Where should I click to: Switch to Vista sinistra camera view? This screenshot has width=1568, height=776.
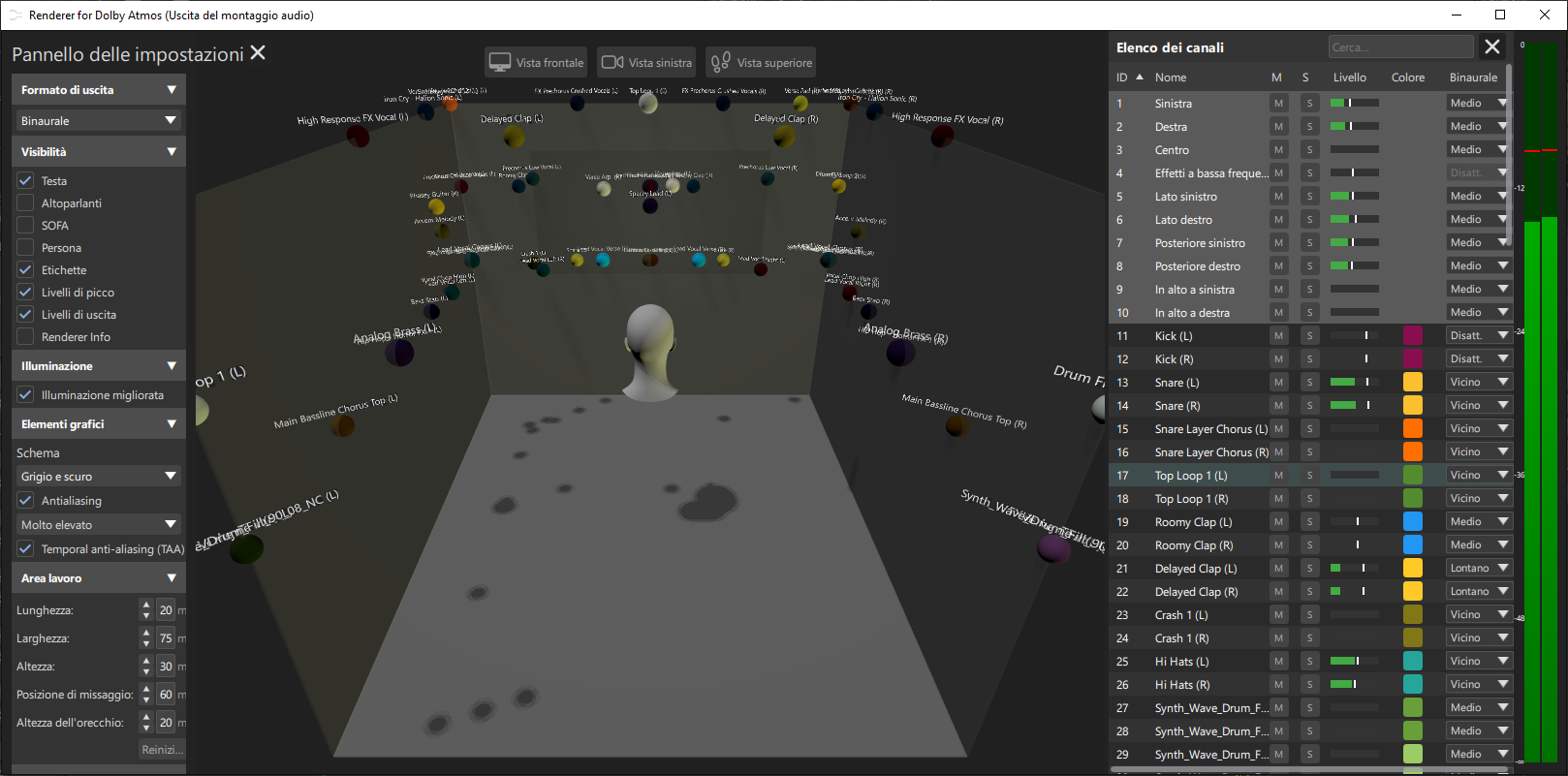(x=646, y=63)
